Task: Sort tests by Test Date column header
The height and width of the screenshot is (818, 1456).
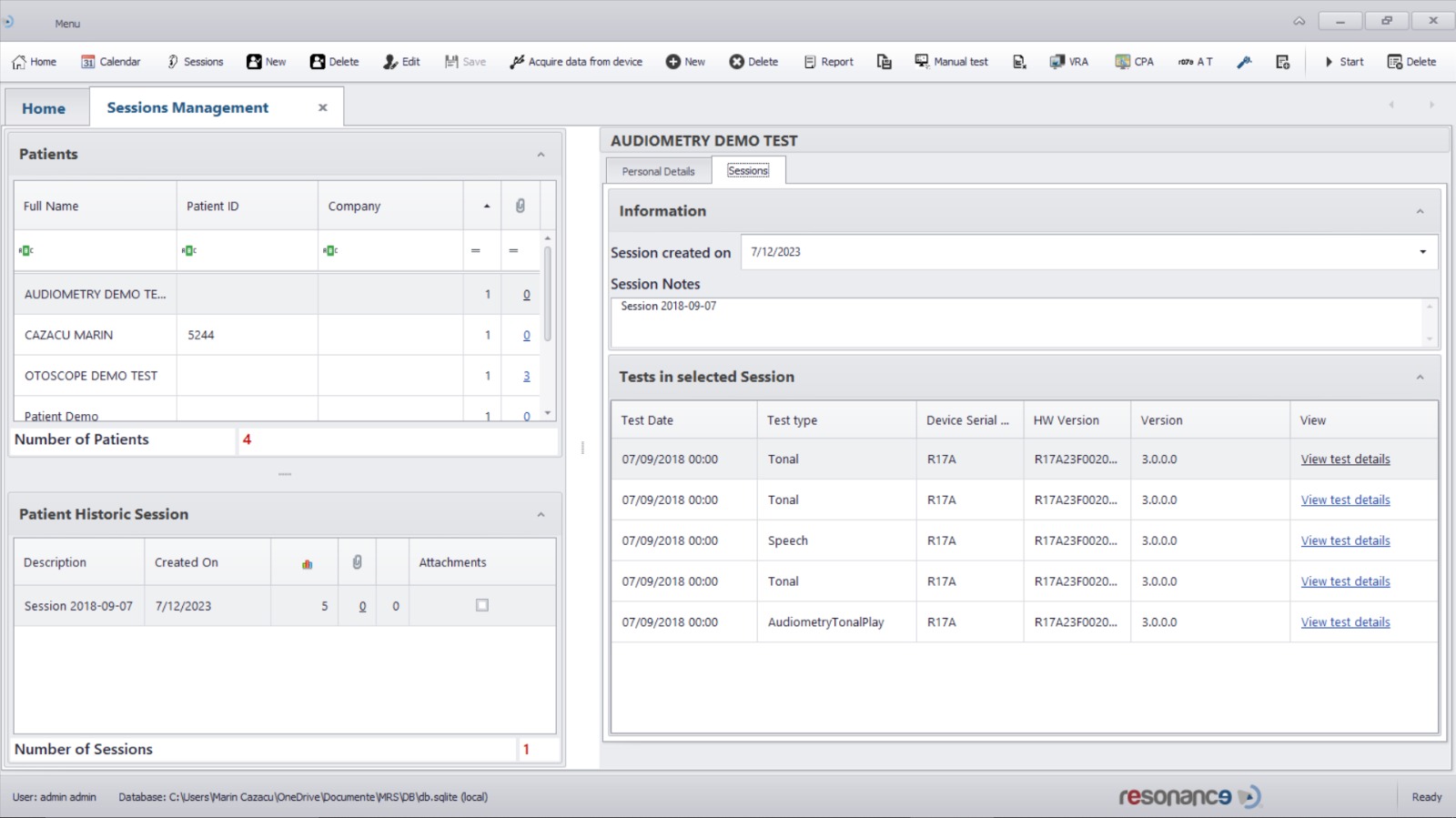Action: pos(683,420)
